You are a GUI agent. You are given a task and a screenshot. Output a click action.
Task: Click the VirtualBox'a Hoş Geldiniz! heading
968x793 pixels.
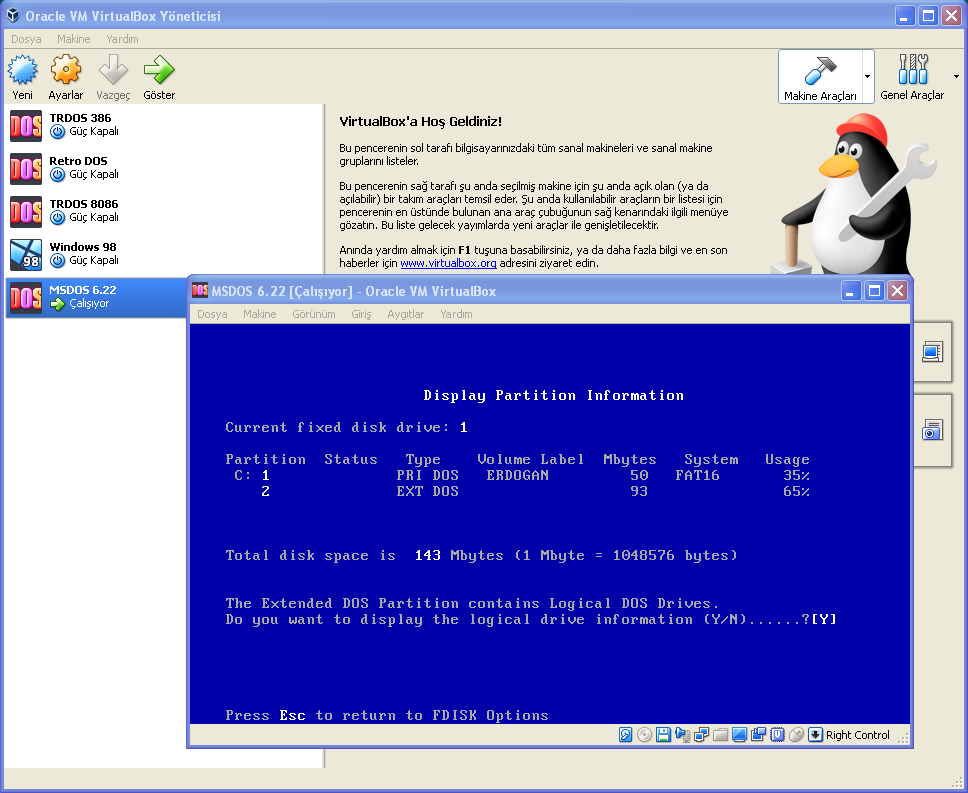420,122
